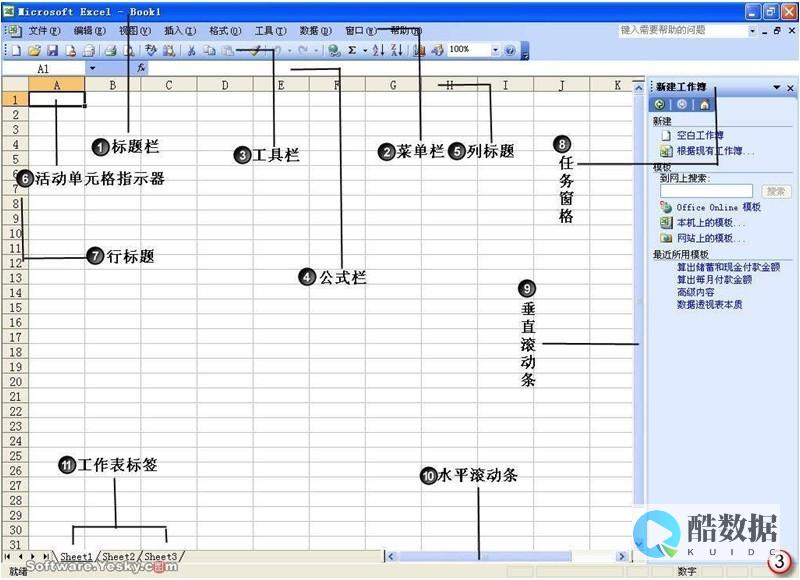Click the 网站上的模板 link
This screenshot has width=800, height=580.
click(x=710, y=238)
